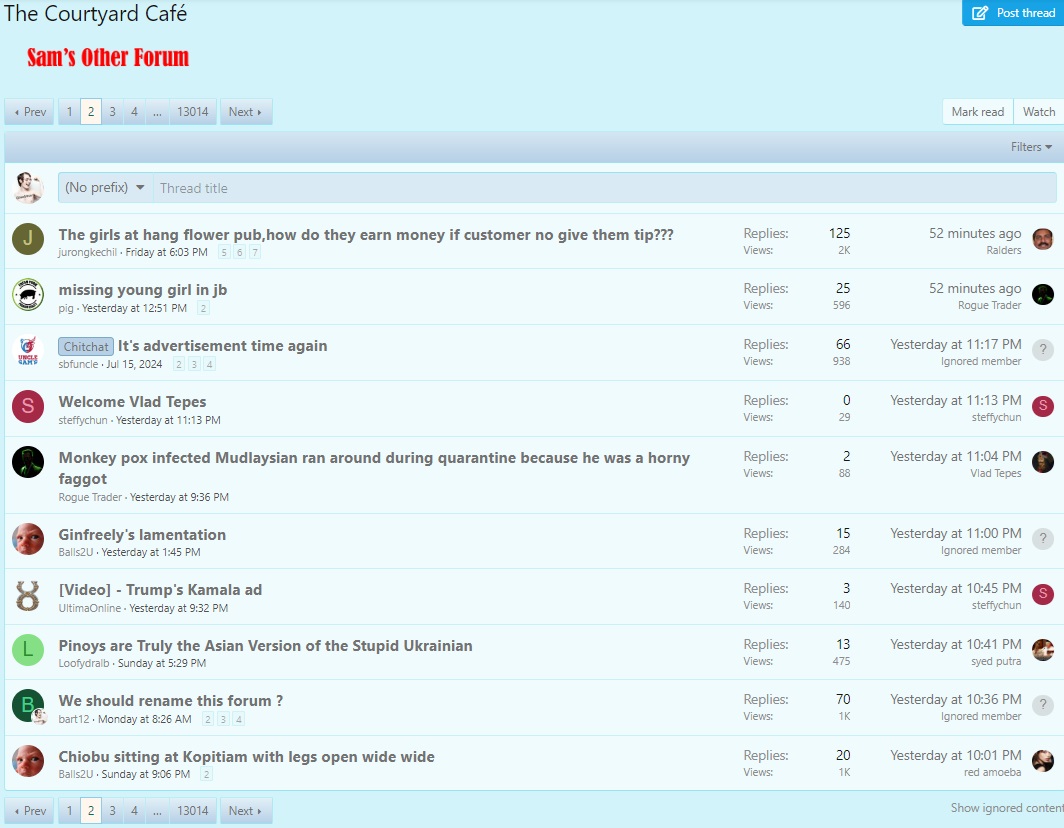The image size is (1064, 828).
Task: Click sbfuncle's Uncle Sam avatar
Action: [x=28, y=351]
